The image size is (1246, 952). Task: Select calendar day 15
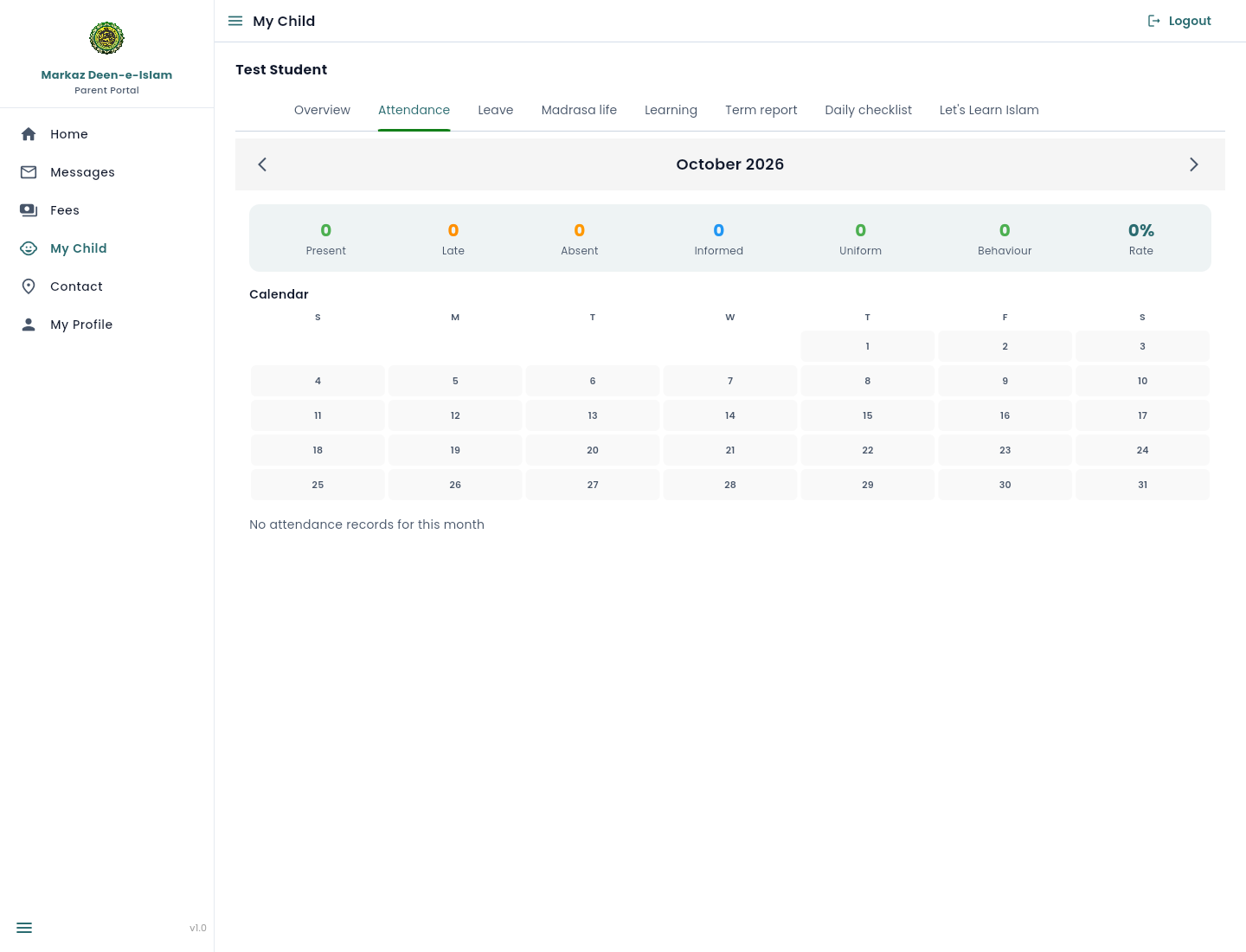(x=868, y=415)
